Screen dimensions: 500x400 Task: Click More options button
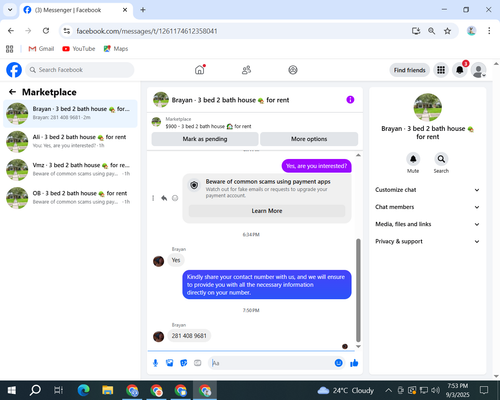[x=309, y=139]
